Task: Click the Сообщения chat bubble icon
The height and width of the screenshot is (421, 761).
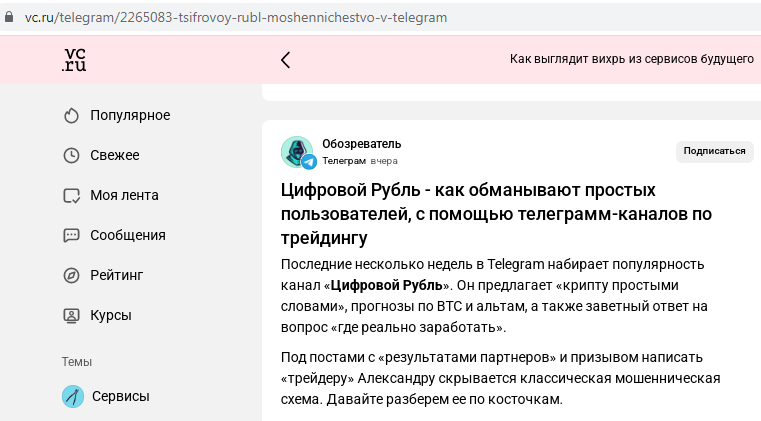Action: click(x=71, y=236)
